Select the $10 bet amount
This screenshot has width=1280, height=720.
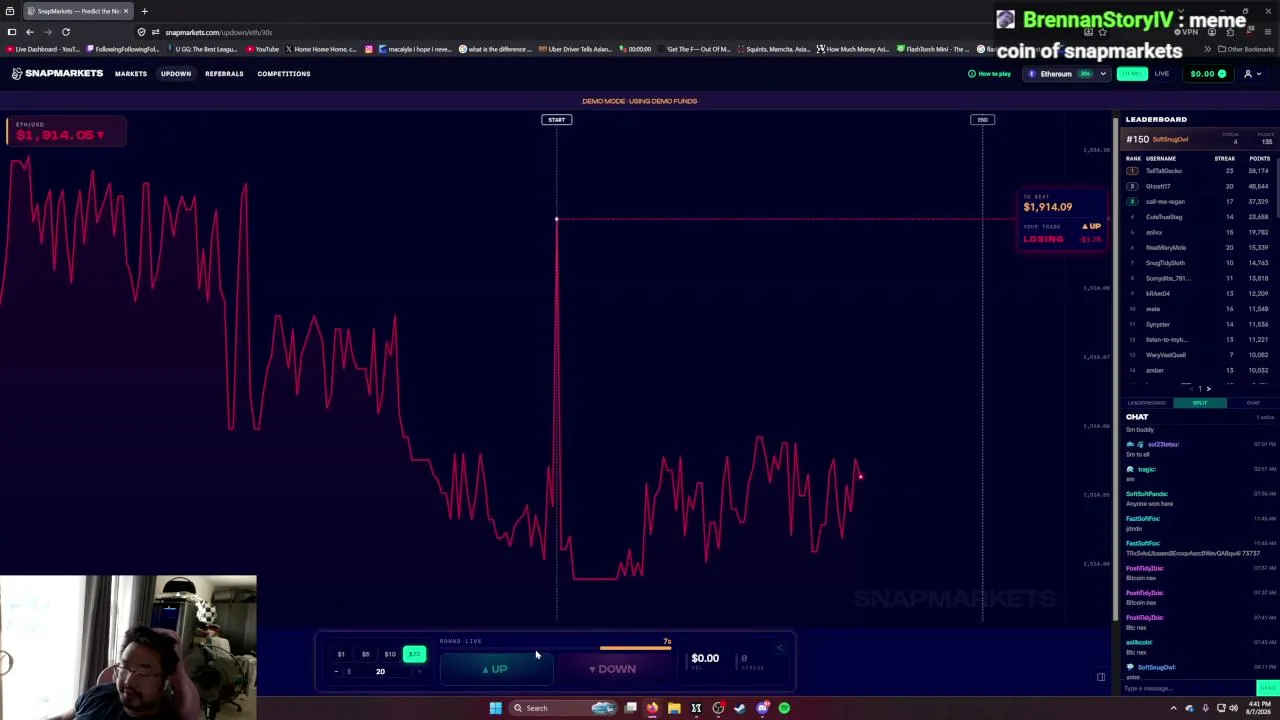click(x=390, y=654)
